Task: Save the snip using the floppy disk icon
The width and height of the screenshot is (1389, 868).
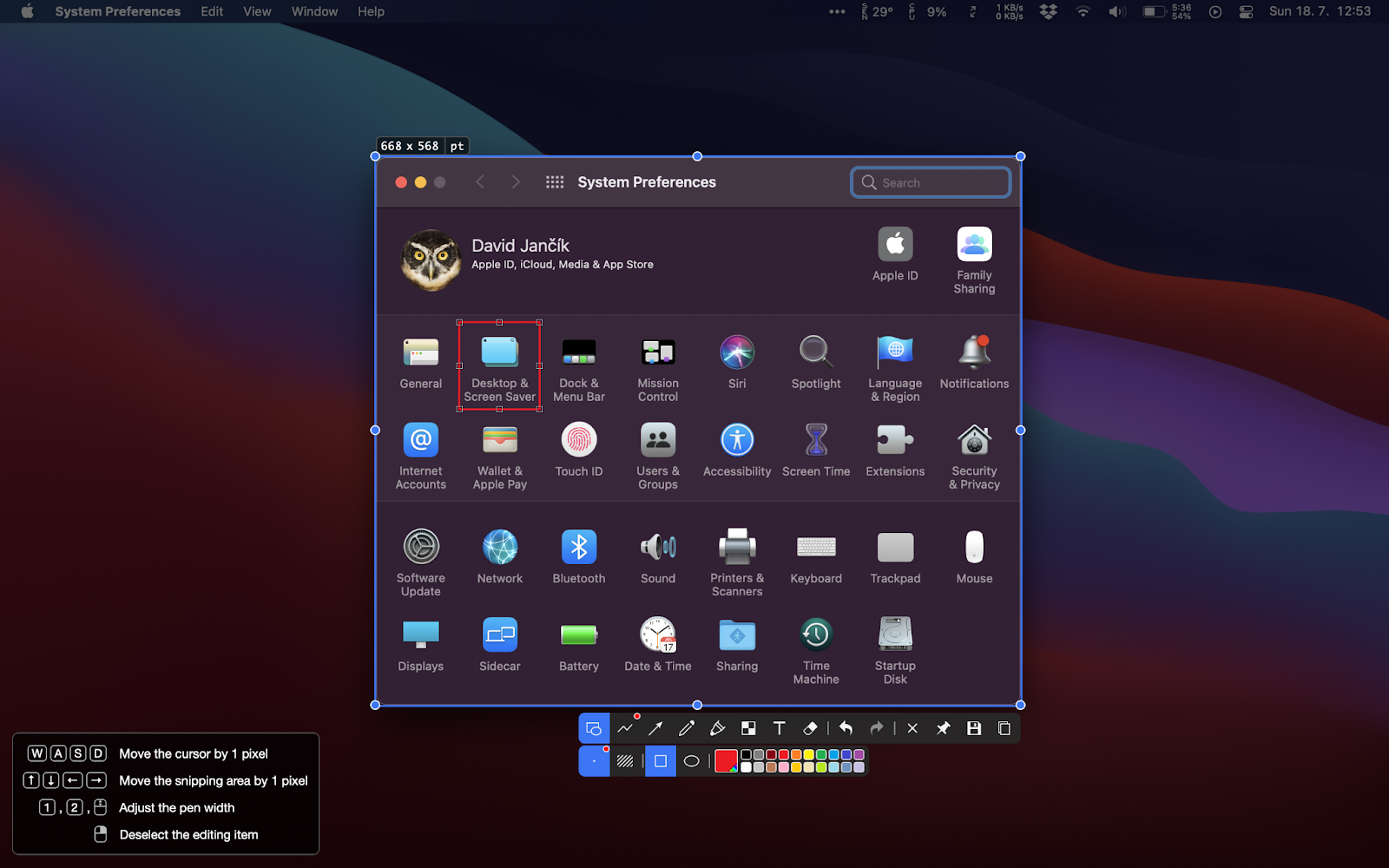Action: coord(974,728)
